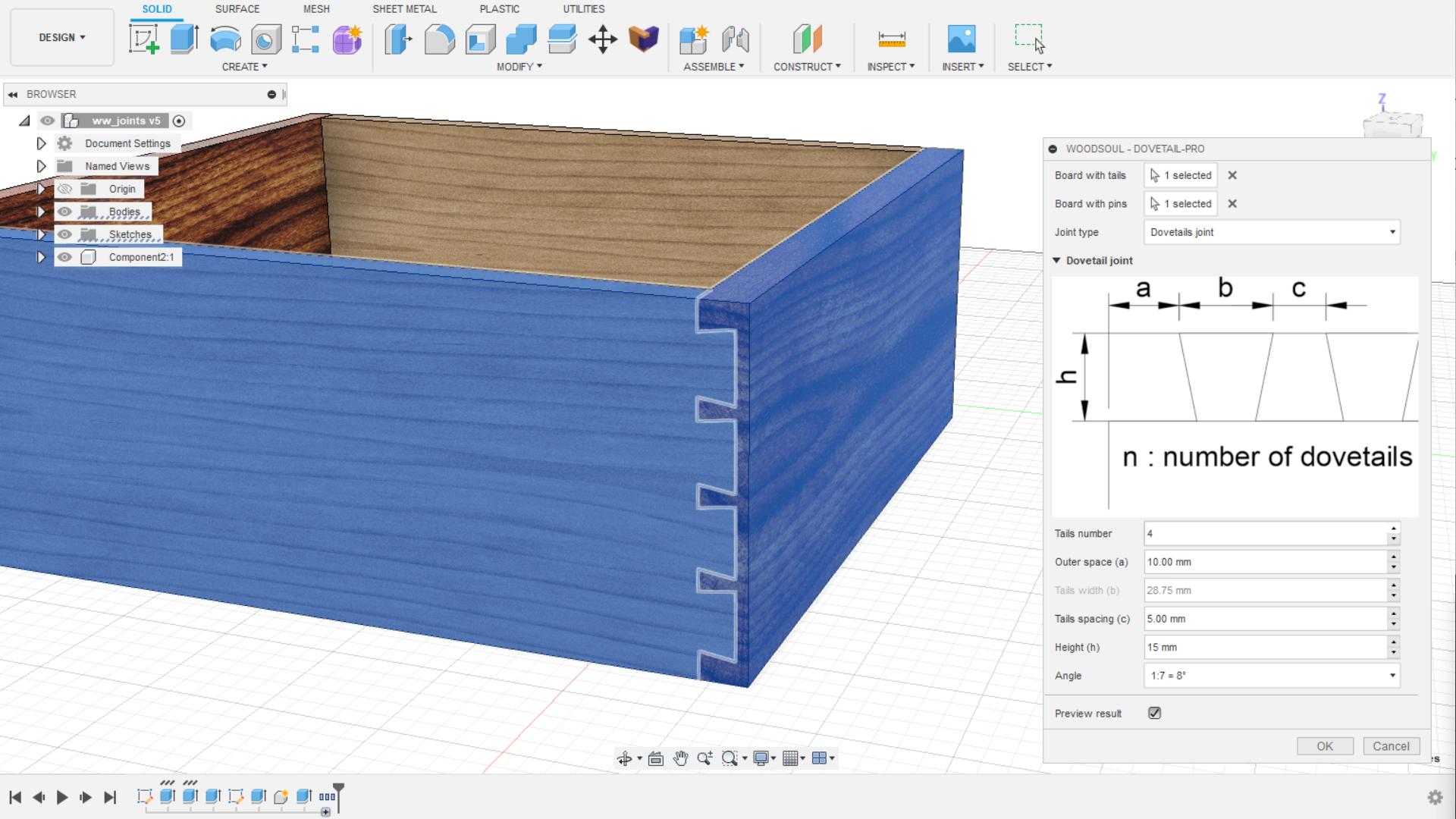1456x819 pixels.
Task: Open the Revolve tool
Action: click(224, 39)
